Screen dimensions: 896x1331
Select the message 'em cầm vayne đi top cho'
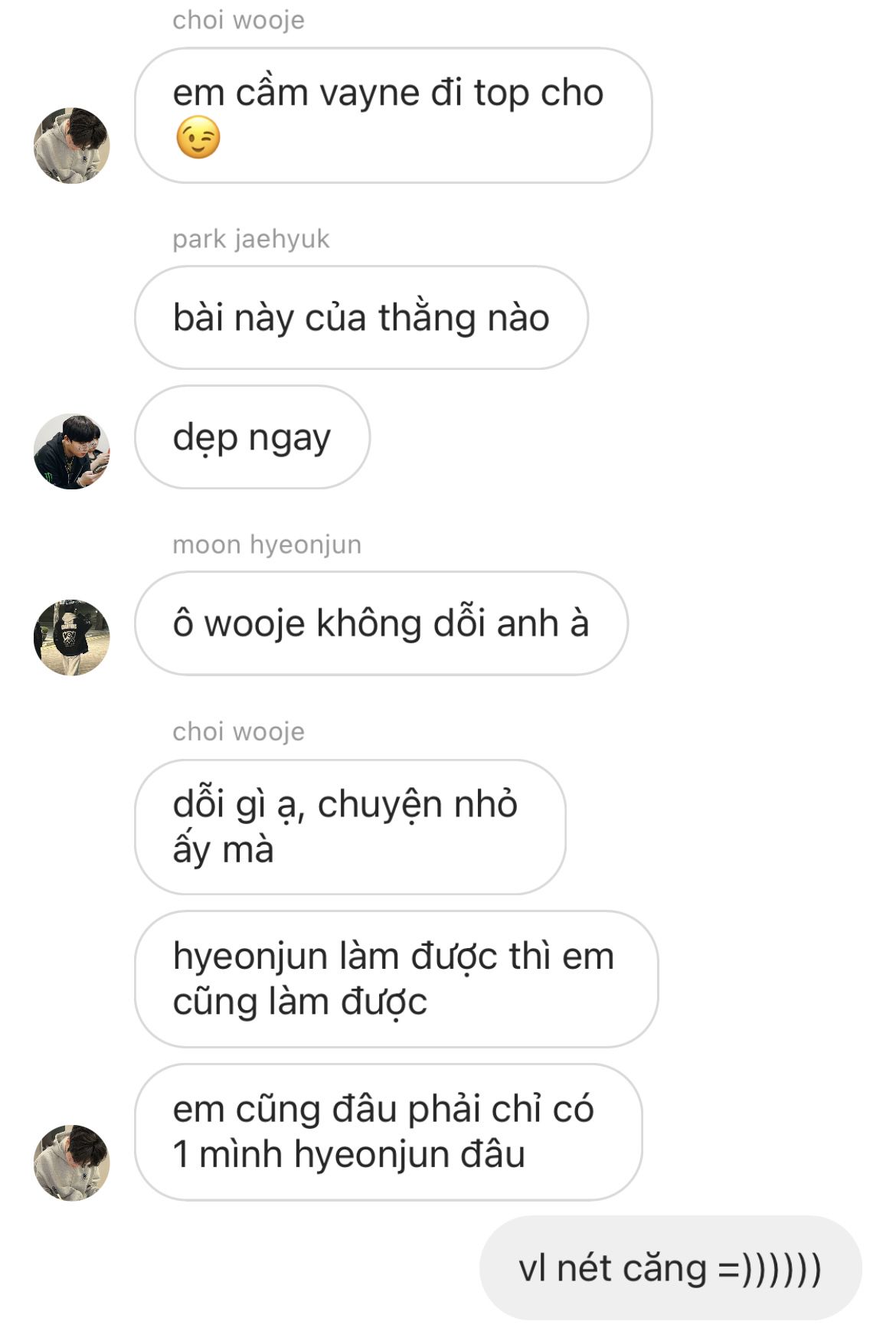[393, 116]
